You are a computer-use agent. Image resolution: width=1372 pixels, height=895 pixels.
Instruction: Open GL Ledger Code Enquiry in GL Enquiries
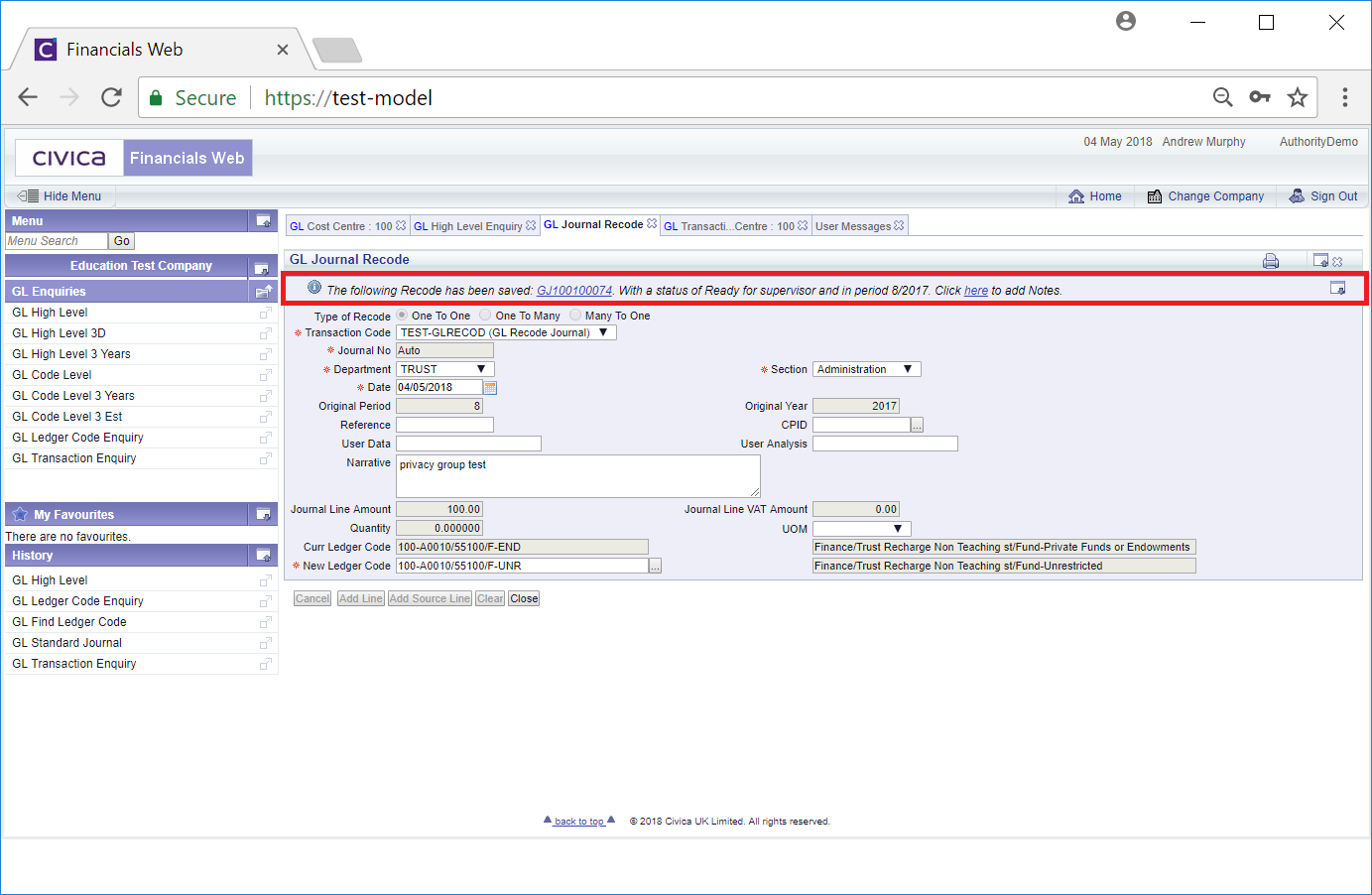pos(77,438)
